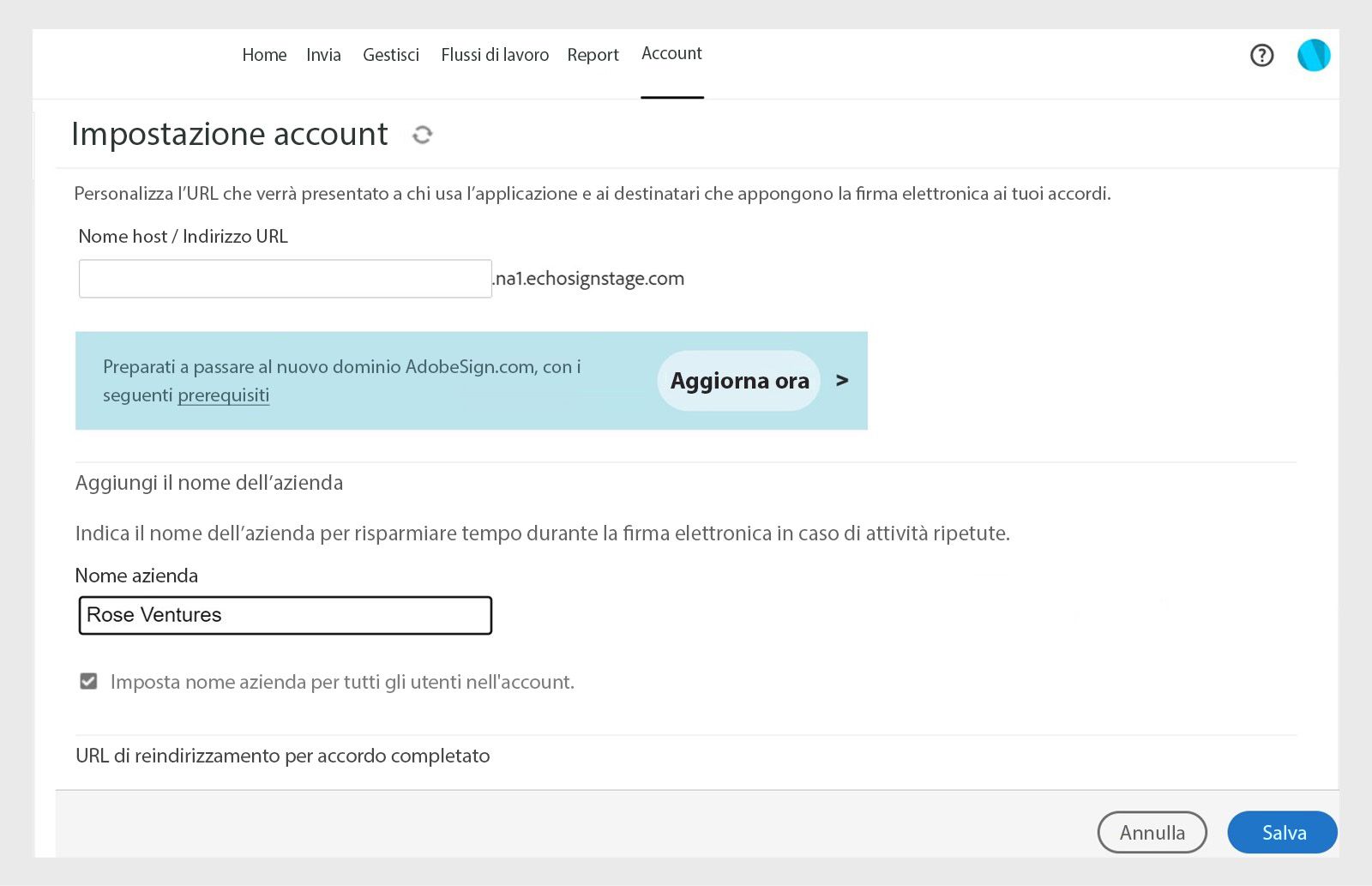Open Flussi di lavoro
This screenshot has width=1372, height=886.
tap(495, 55)
